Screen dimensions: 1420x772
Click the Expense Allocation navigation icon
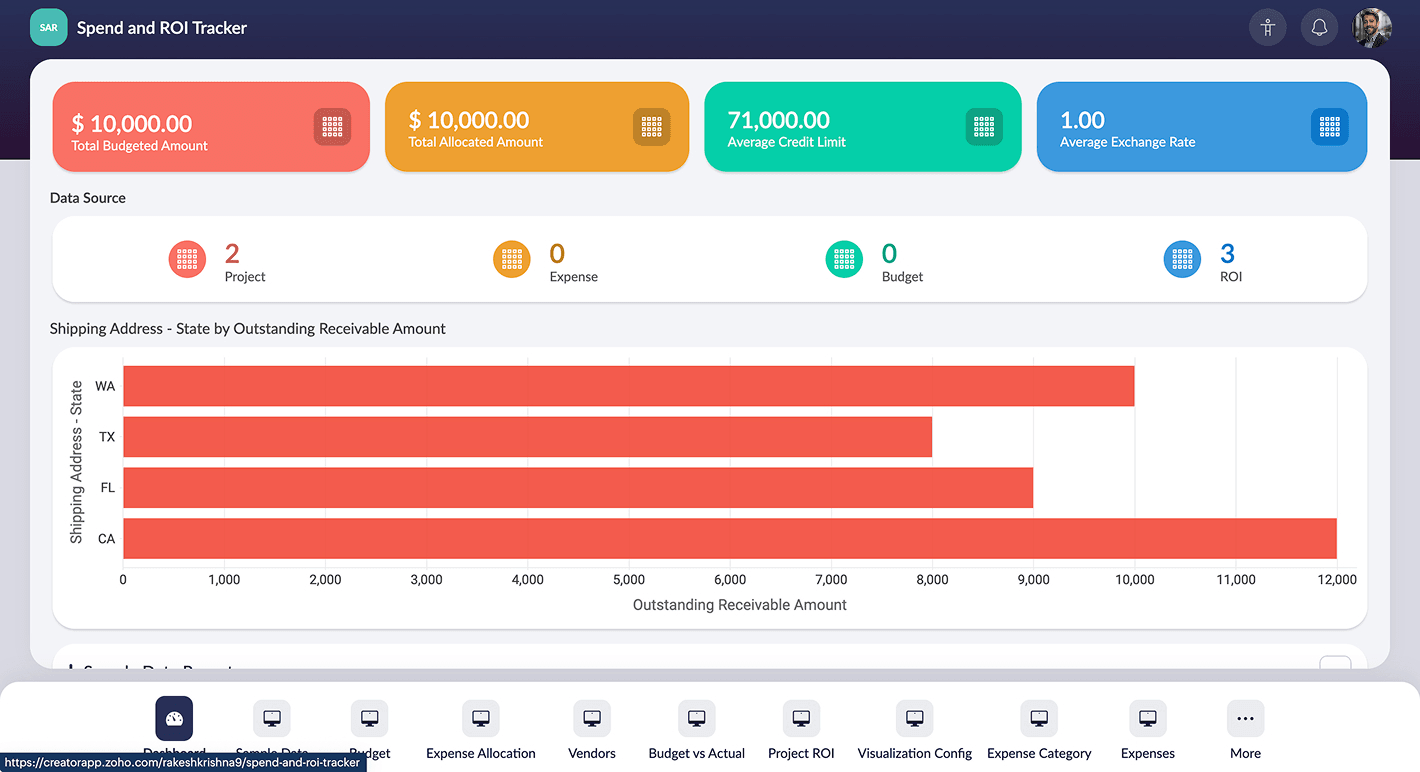[x=480, y=718]
